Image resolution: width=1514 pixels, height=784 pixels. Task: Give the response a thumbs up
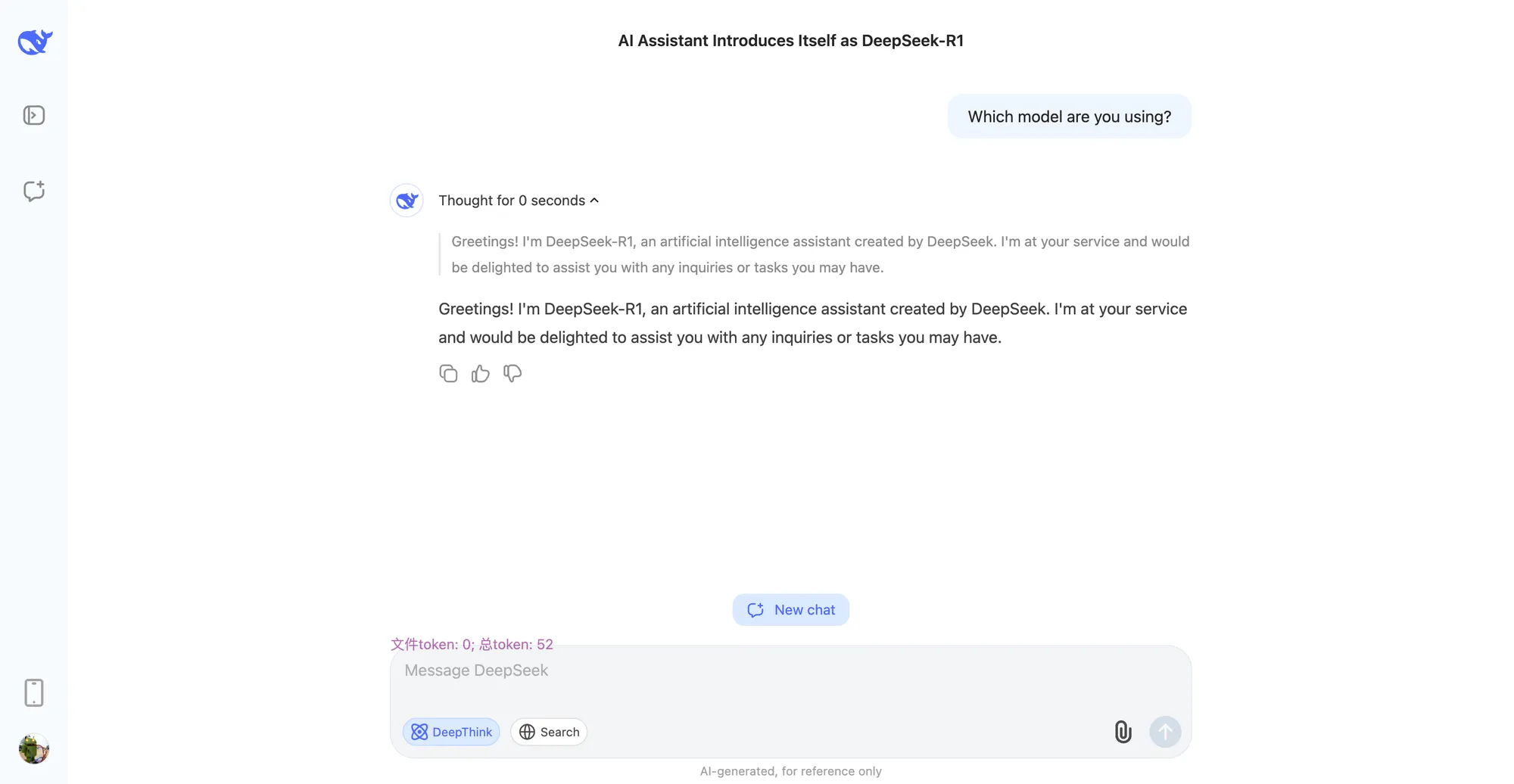pos(481,374)
